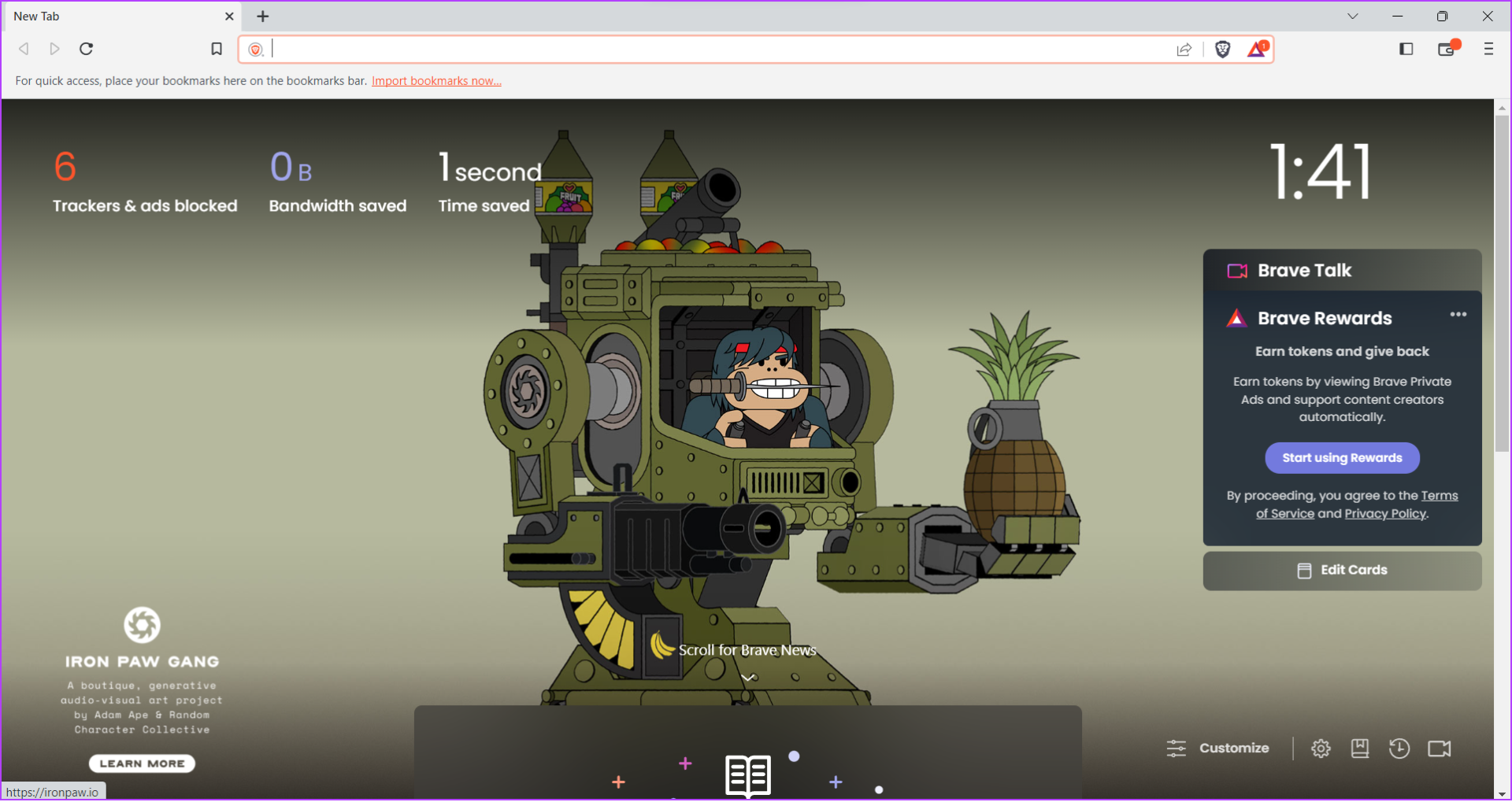
Task: Click the site info icon in address bar
Action: click(255, 50)
